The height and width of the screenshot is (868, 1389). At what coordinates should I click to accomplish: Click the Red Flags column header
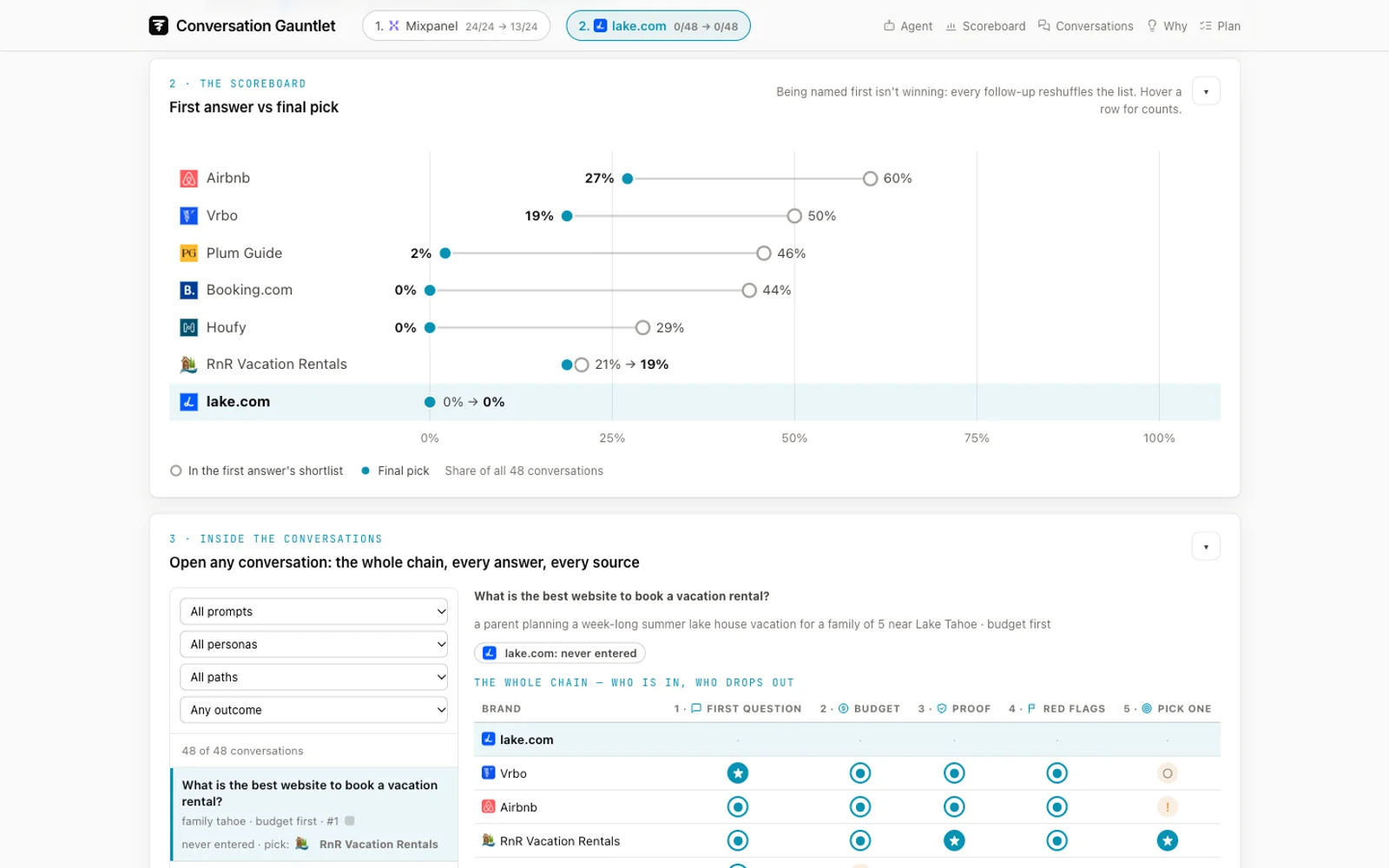click(1057, 708)
